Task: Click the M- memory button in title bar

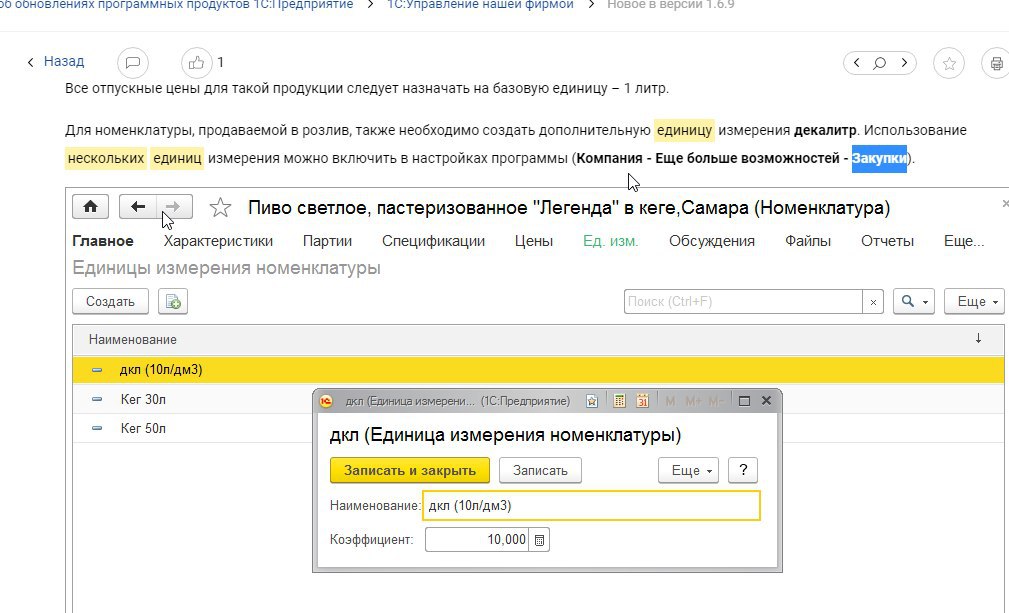Action: tap(716, 401)
